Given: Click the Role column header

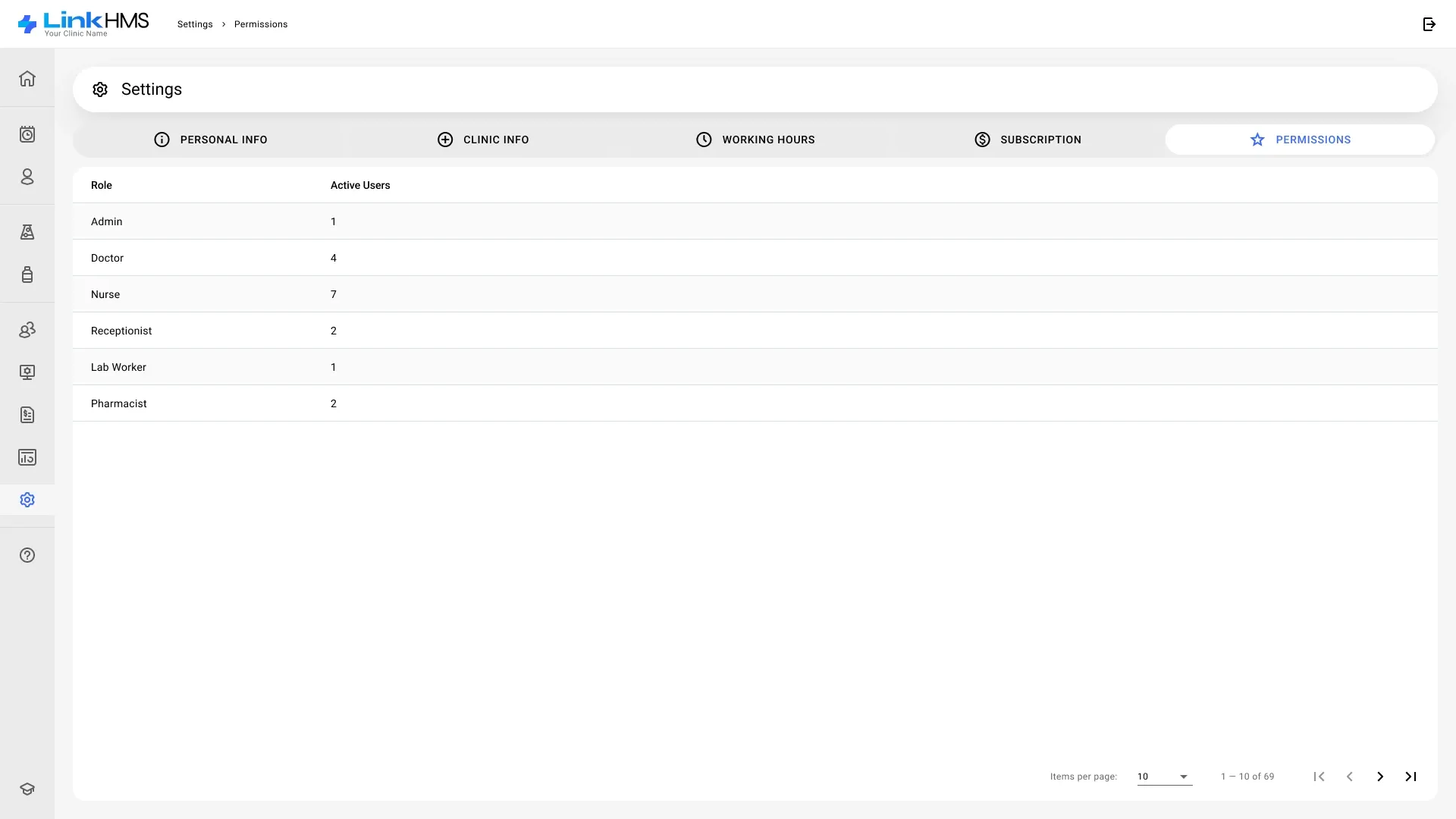Looking at the screenshot, I should 102,185.
